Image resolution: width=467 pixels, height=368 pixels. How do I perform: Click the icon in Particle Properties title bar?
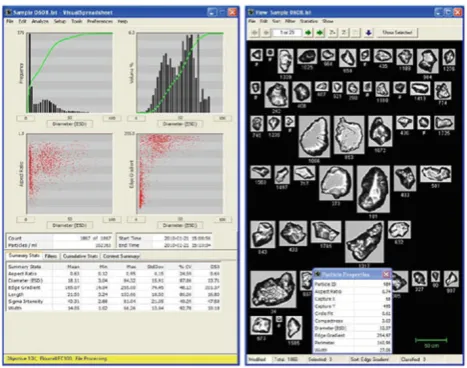tap(317, 274)
